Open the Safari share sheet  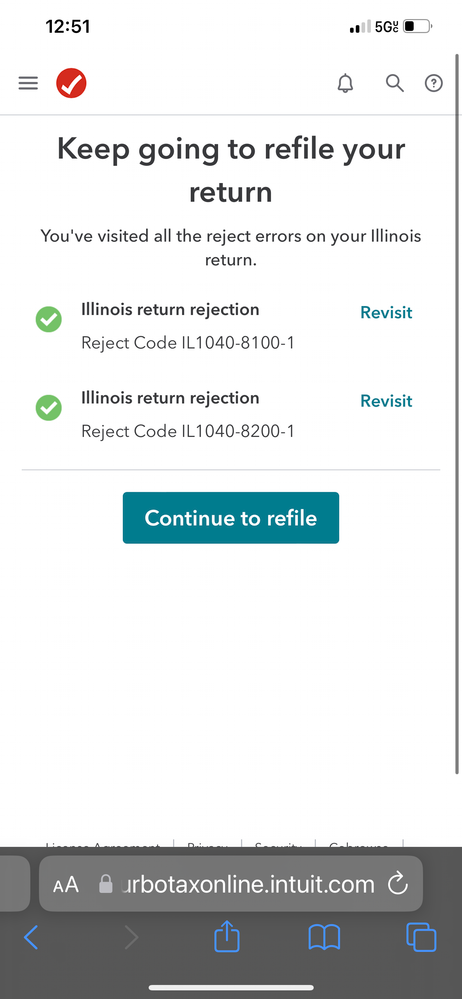tap(226, 937)
